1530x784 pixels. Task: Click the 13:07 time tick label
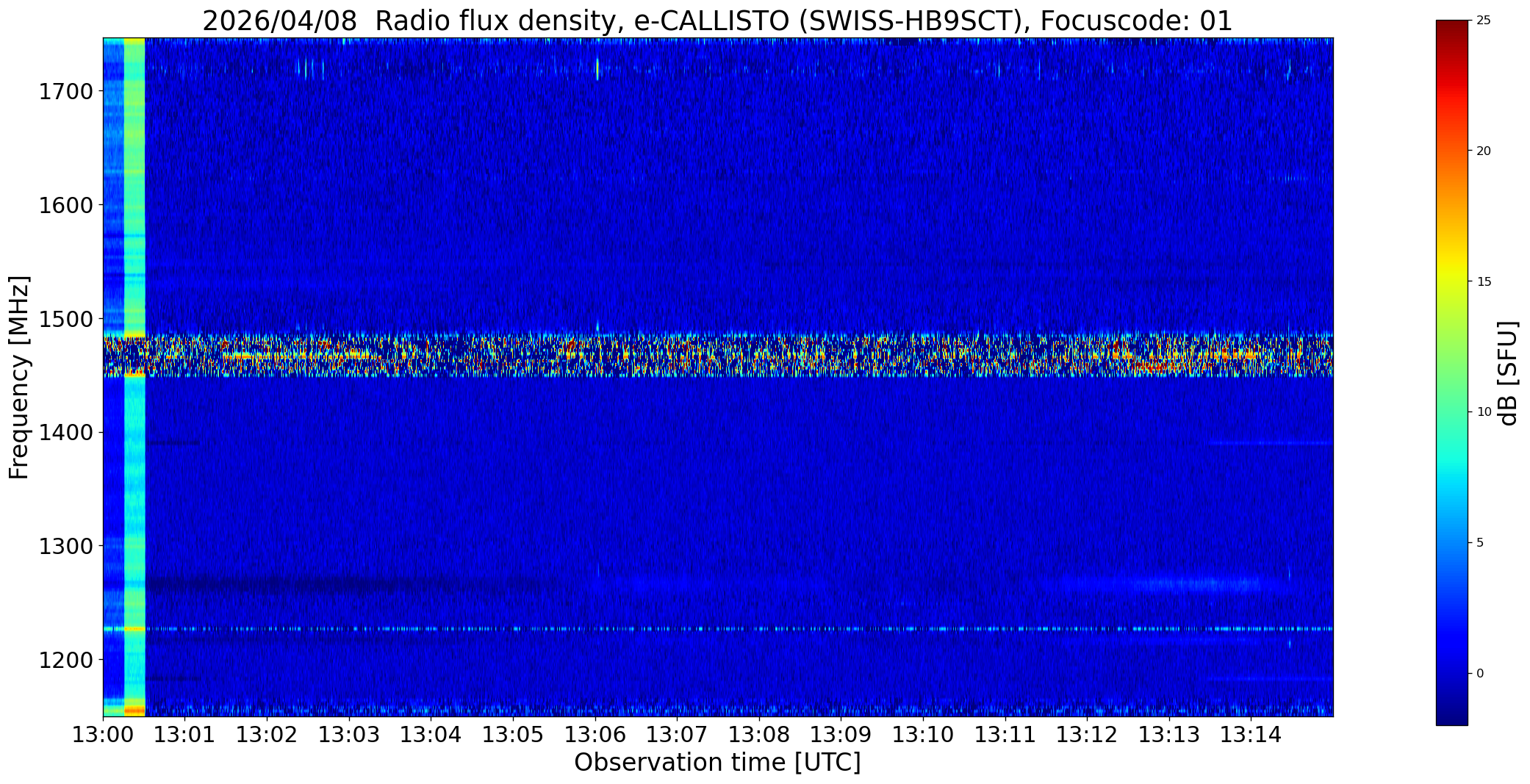coord(678,735)
